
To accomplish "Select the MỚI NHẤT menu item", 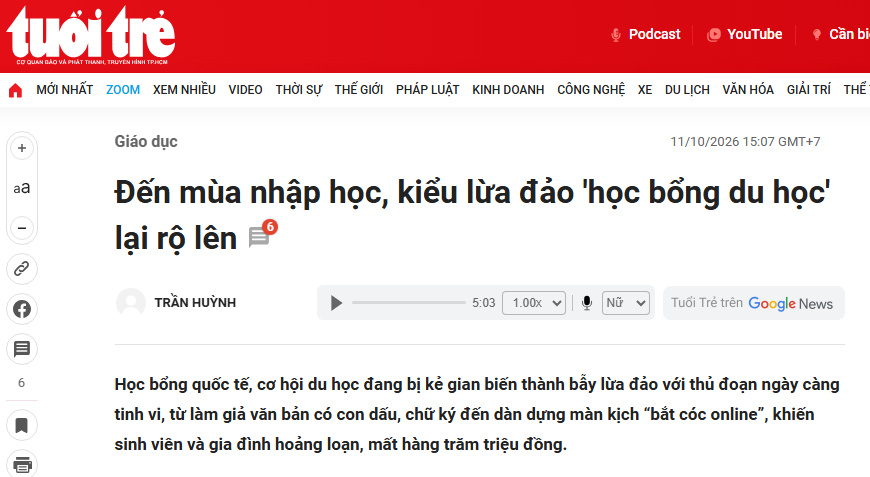I will tap(64, 90).
